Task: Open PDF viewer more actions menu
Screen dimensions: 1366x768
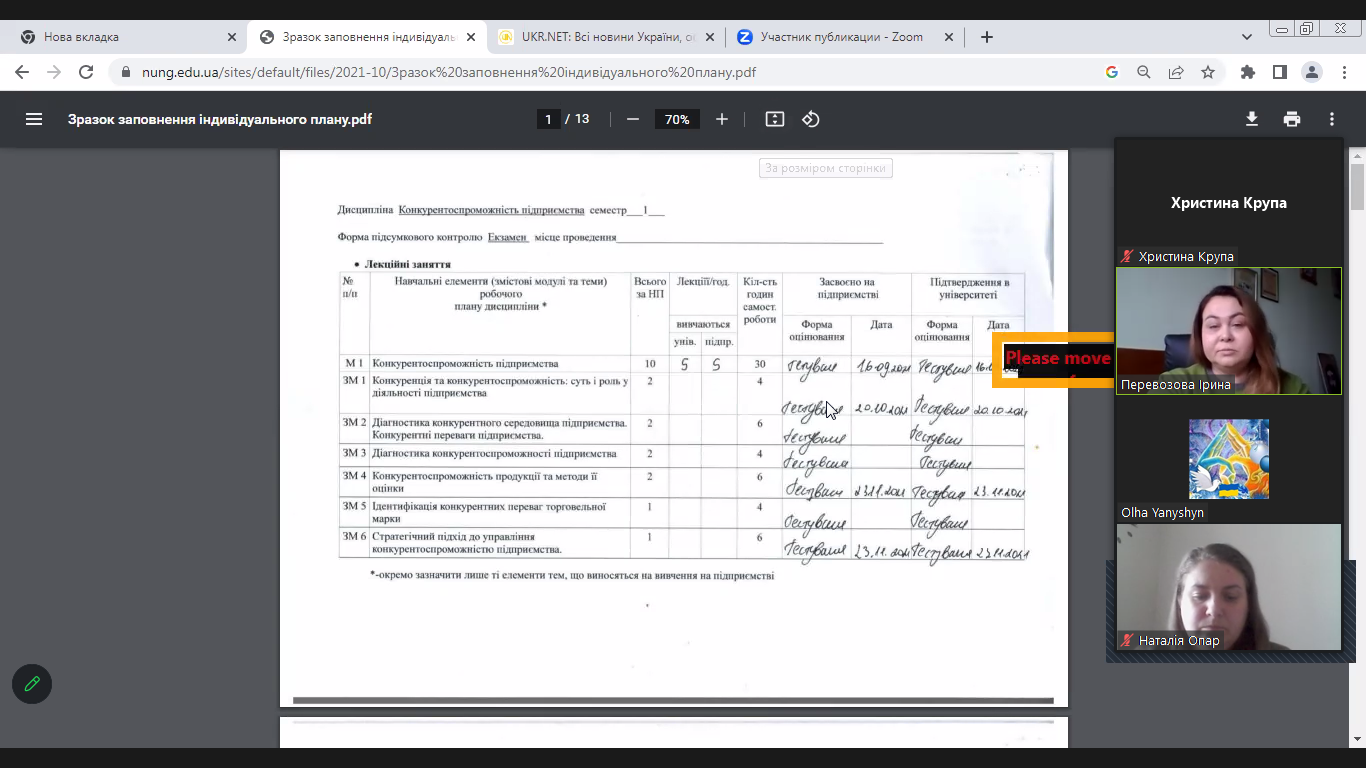Action: pyautogui.click(x=1332, y=119)
